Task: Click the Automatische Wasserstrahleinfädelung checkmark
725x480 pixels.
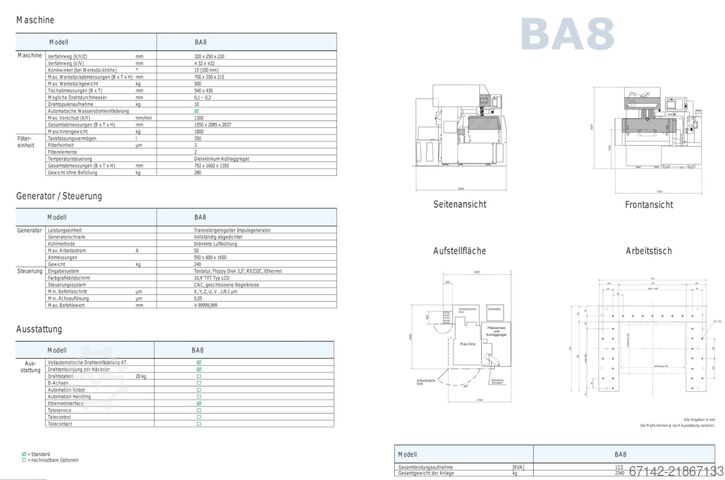Action: (x=197, y=111)
